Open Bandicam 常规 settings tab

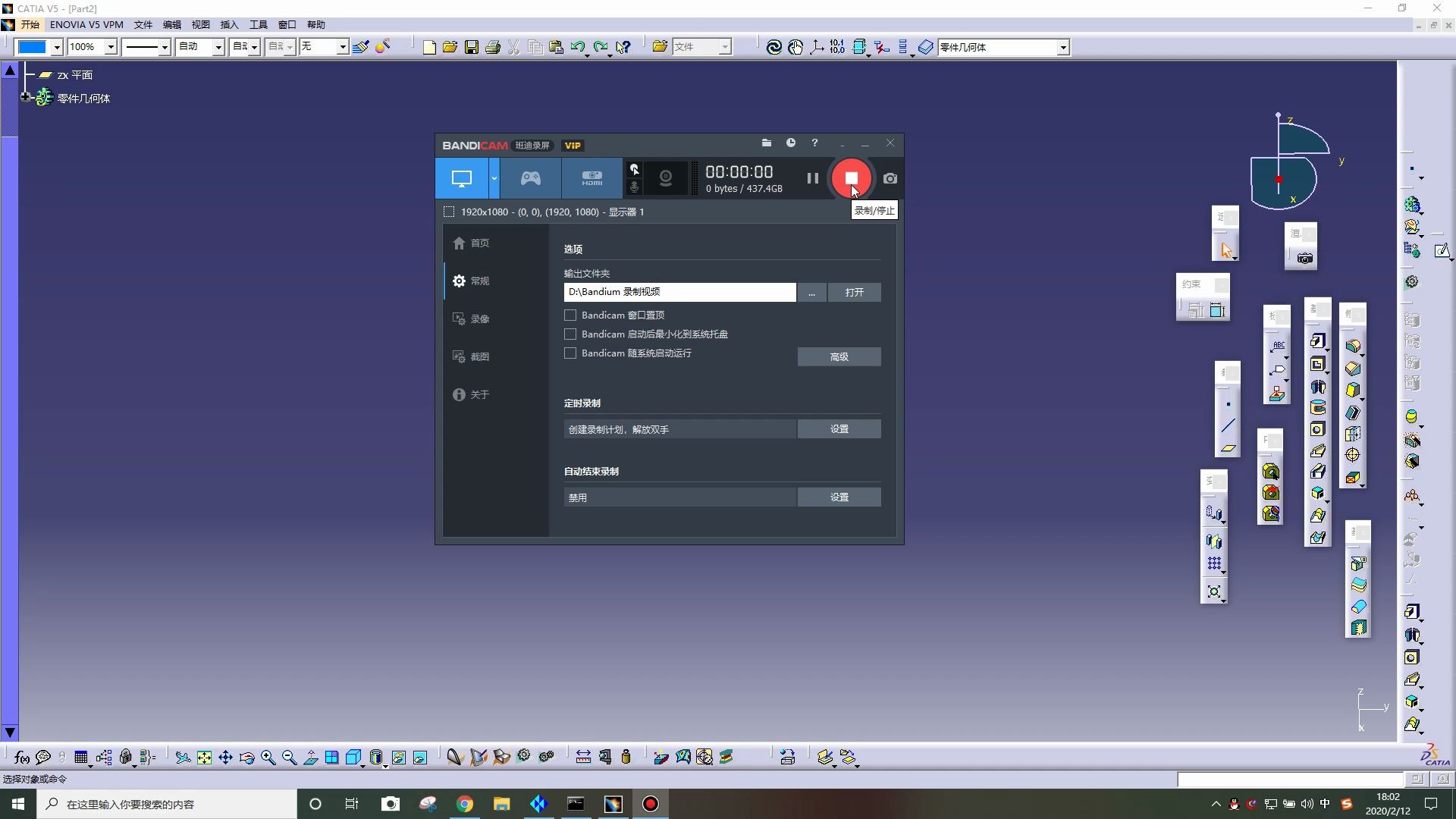click(480, 281)
